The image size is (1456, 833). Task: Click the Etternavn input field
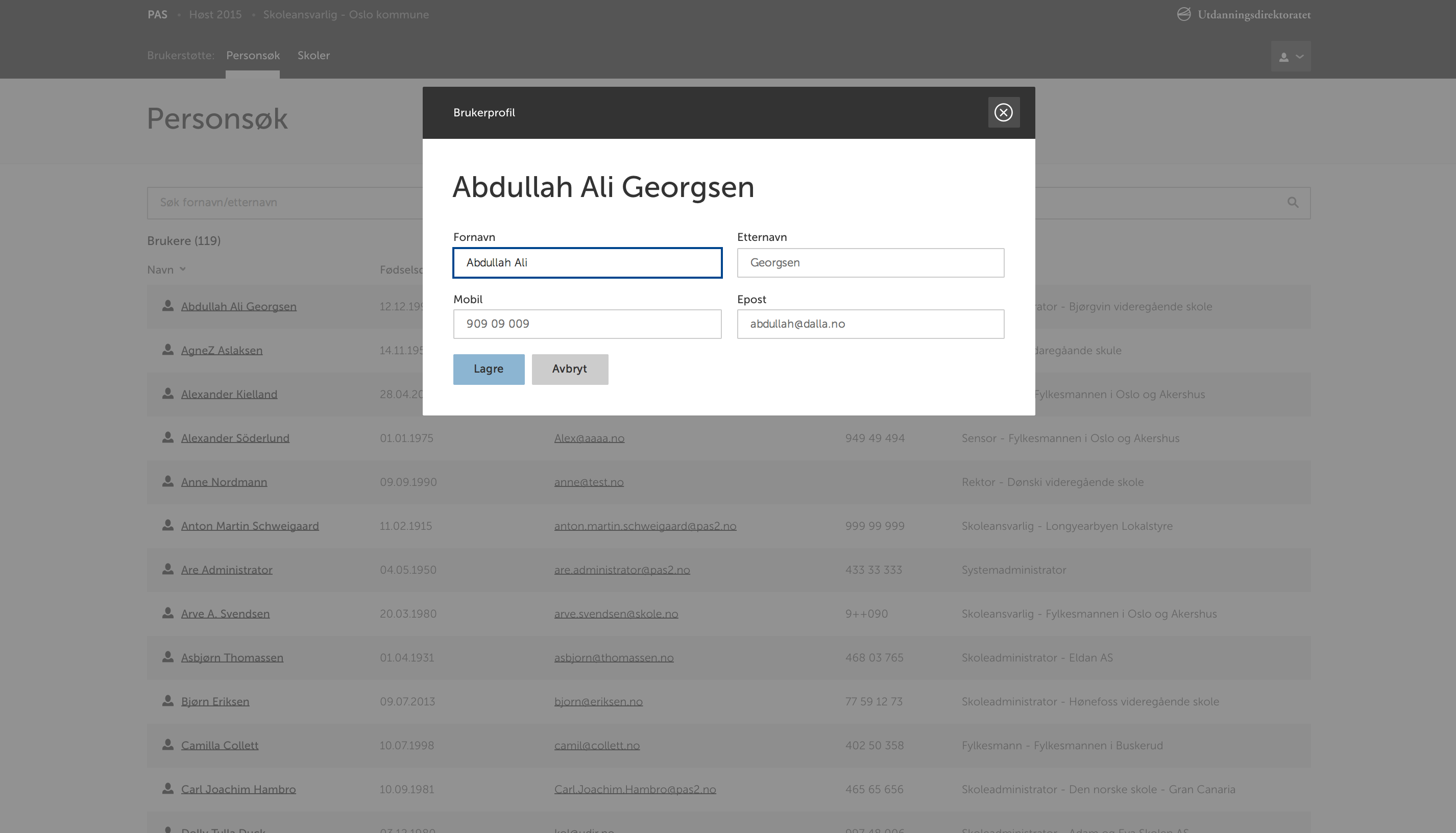(870, 262)
